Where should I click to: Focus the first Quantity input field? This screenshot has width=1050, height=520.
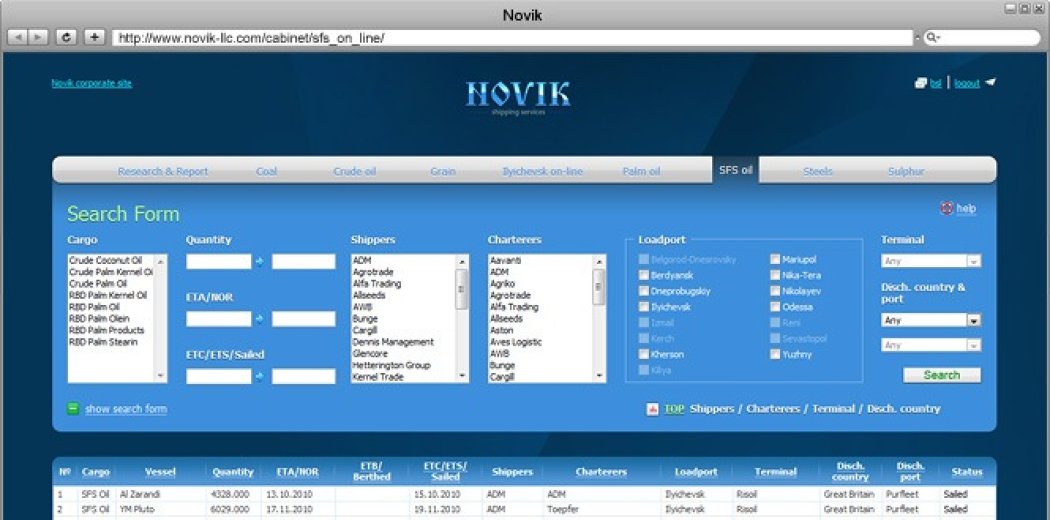219,262
